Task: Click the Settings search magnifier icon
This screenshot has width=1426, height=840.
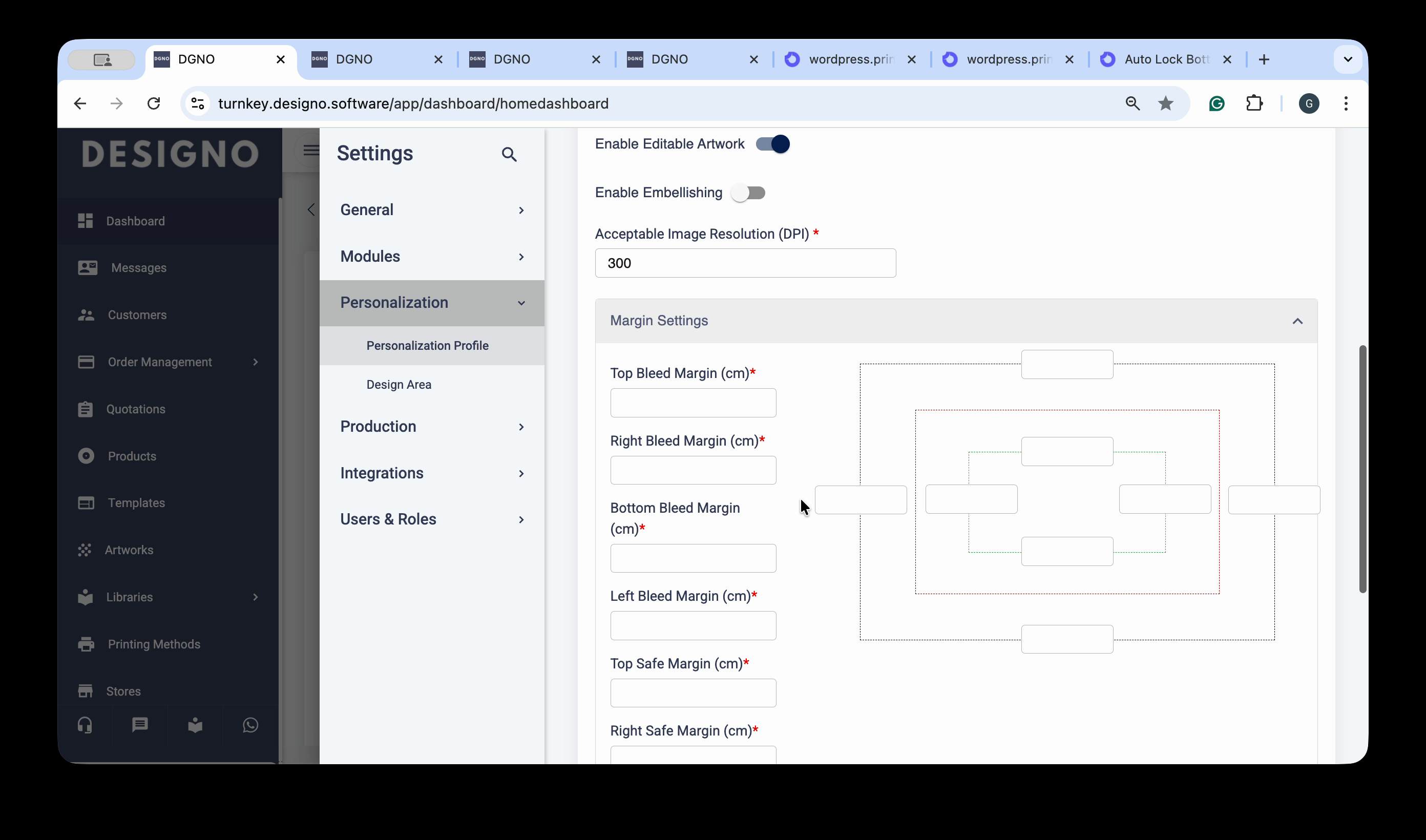Action: point(509,155)
